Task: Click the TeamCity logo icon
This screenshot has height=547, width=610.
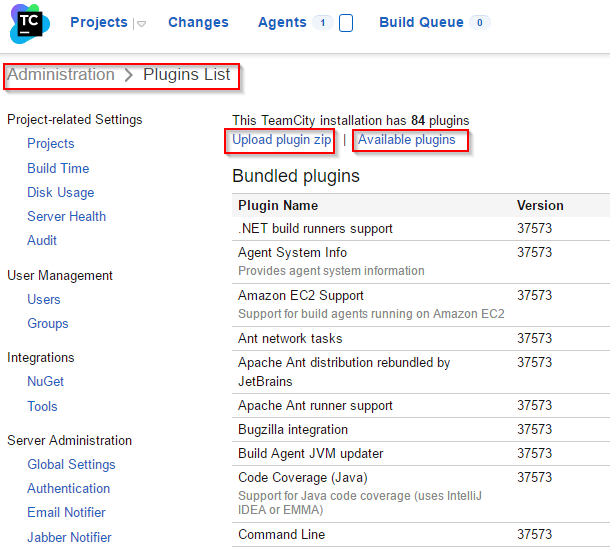Action: pyautogui.click(x=30, y=24)
